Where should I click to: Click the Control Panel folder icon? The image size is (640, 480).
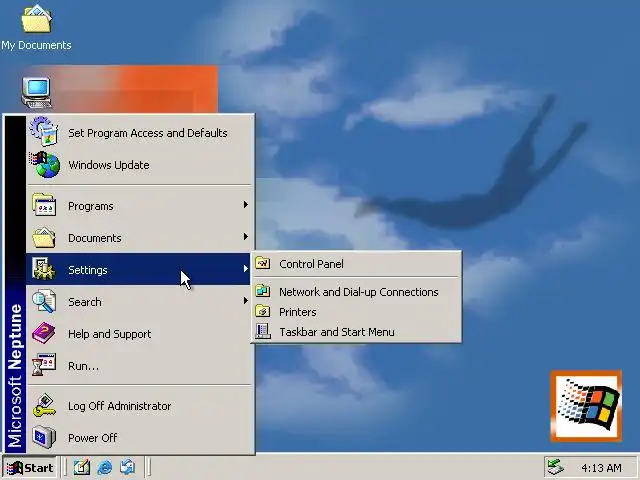[263, 263]
